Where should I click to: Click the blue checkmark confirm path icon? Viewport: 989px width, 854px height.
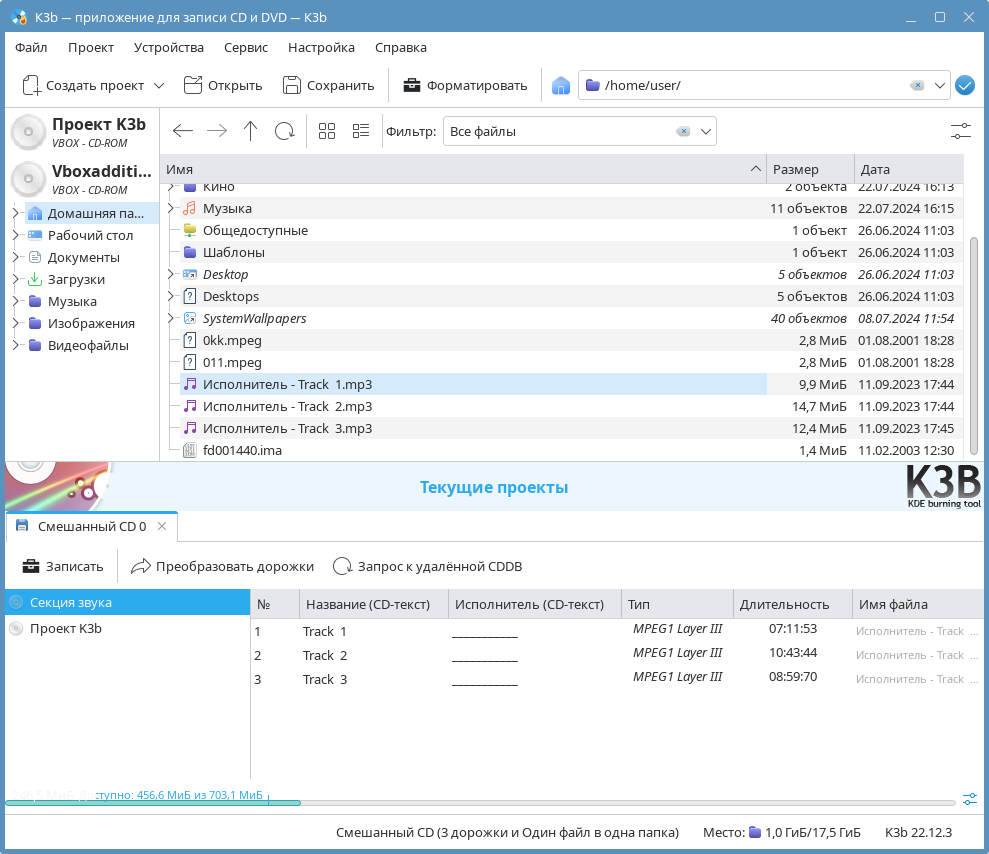[x=964, y=85]
